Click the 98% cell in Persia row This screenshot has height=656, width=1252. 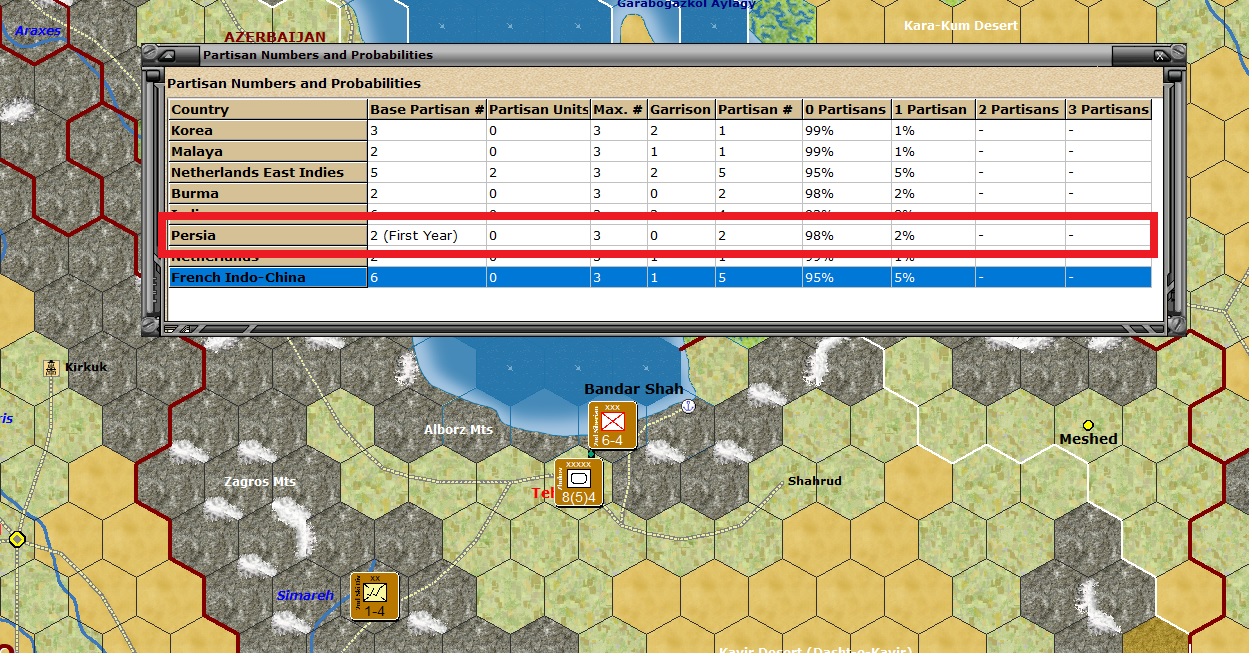[846, 236]
